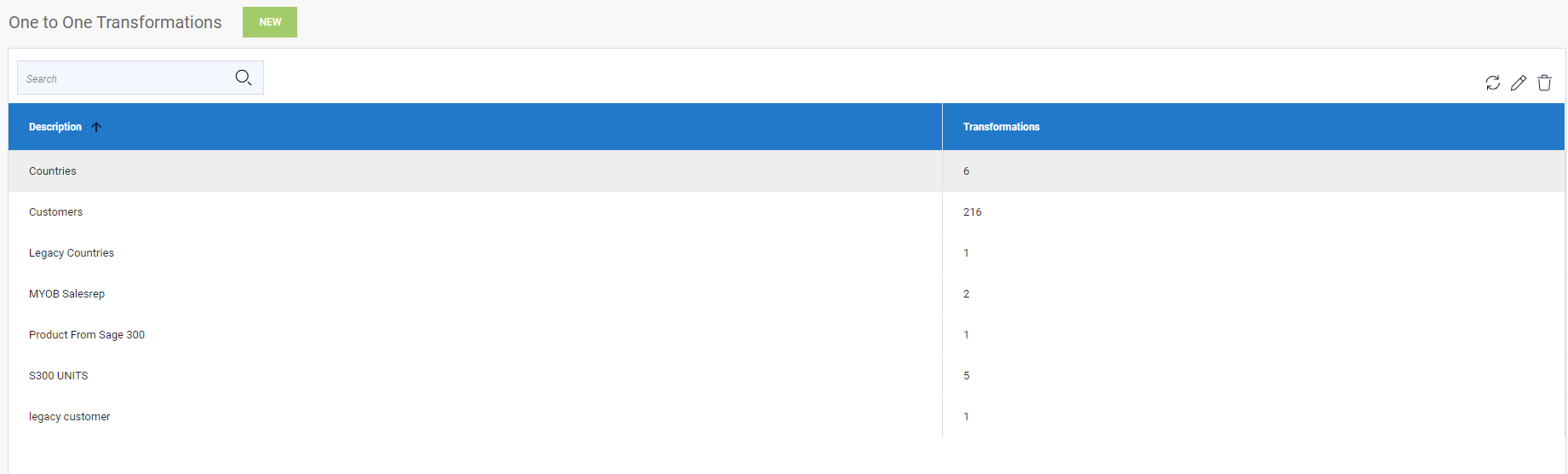
Task: Click the count 5 in S300 UNITS row
Action: [966, 376]
